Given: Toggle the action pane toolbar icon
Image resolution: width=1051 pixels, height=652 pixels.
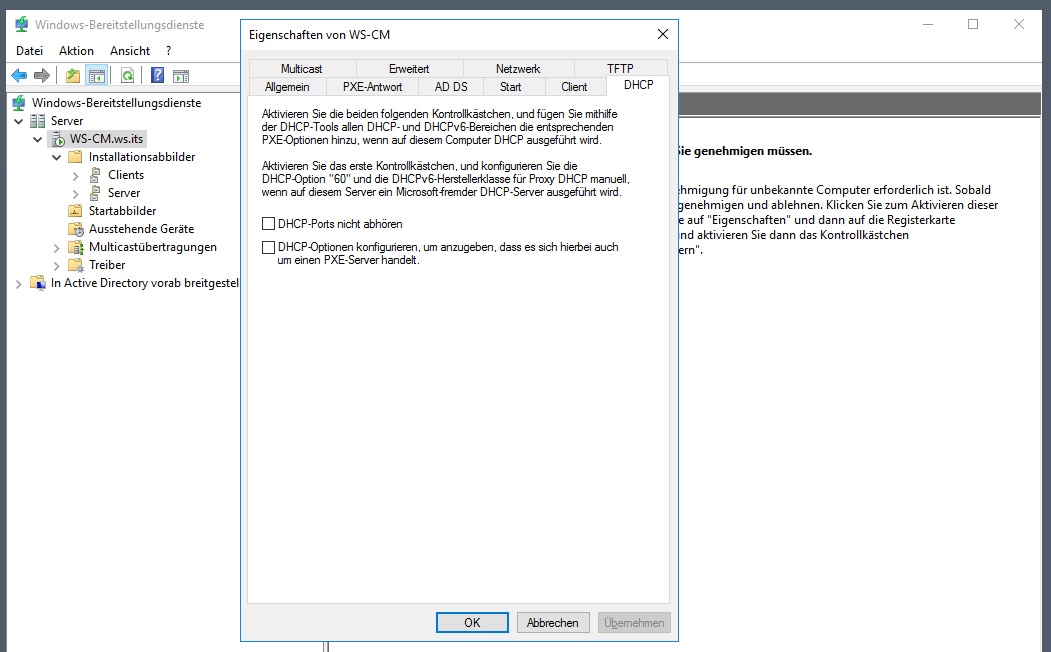Looking at the screenshot, I should (181, 76).
